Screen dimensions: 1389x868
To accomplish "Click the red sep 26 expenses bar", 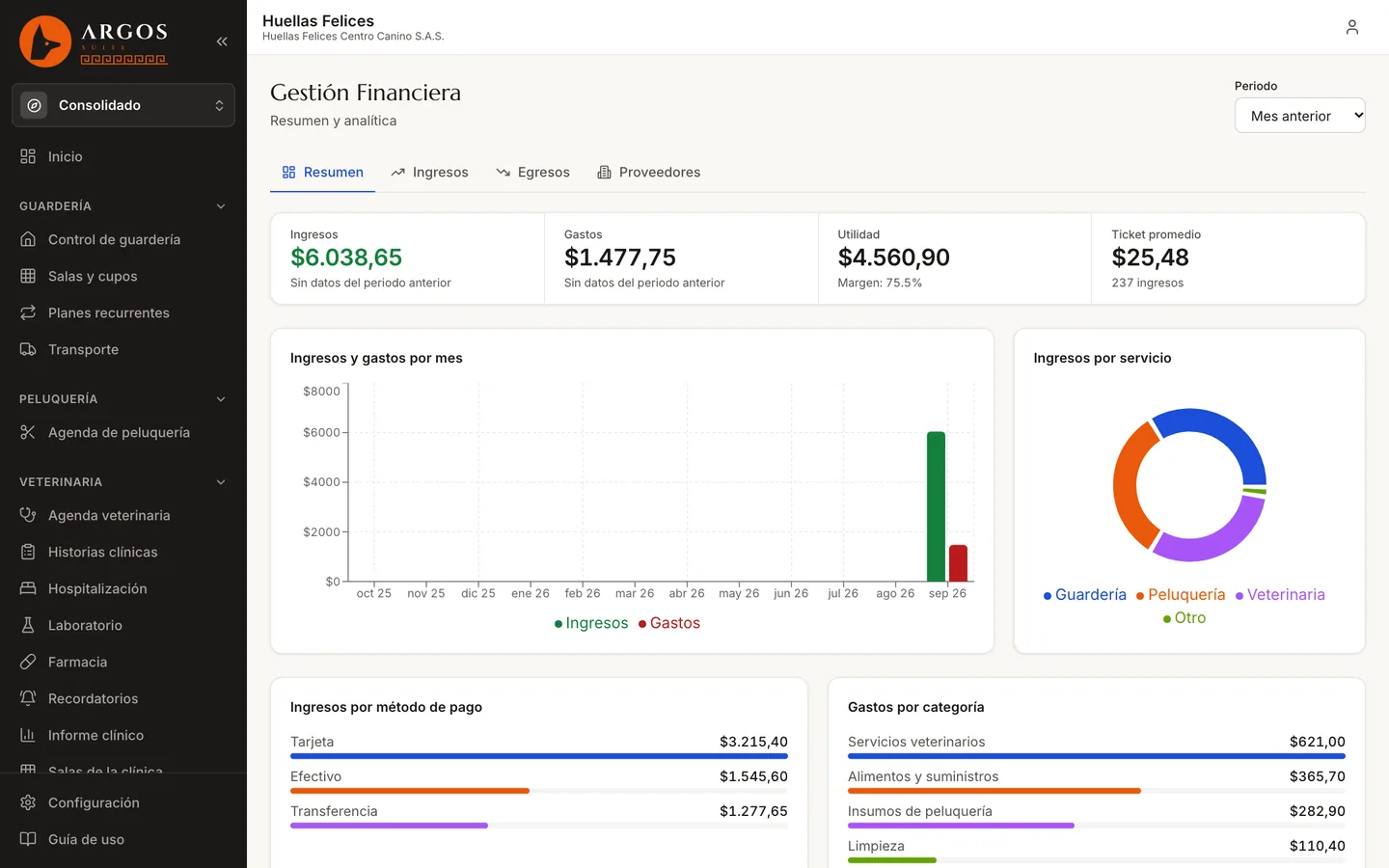I will pos(958,563).
